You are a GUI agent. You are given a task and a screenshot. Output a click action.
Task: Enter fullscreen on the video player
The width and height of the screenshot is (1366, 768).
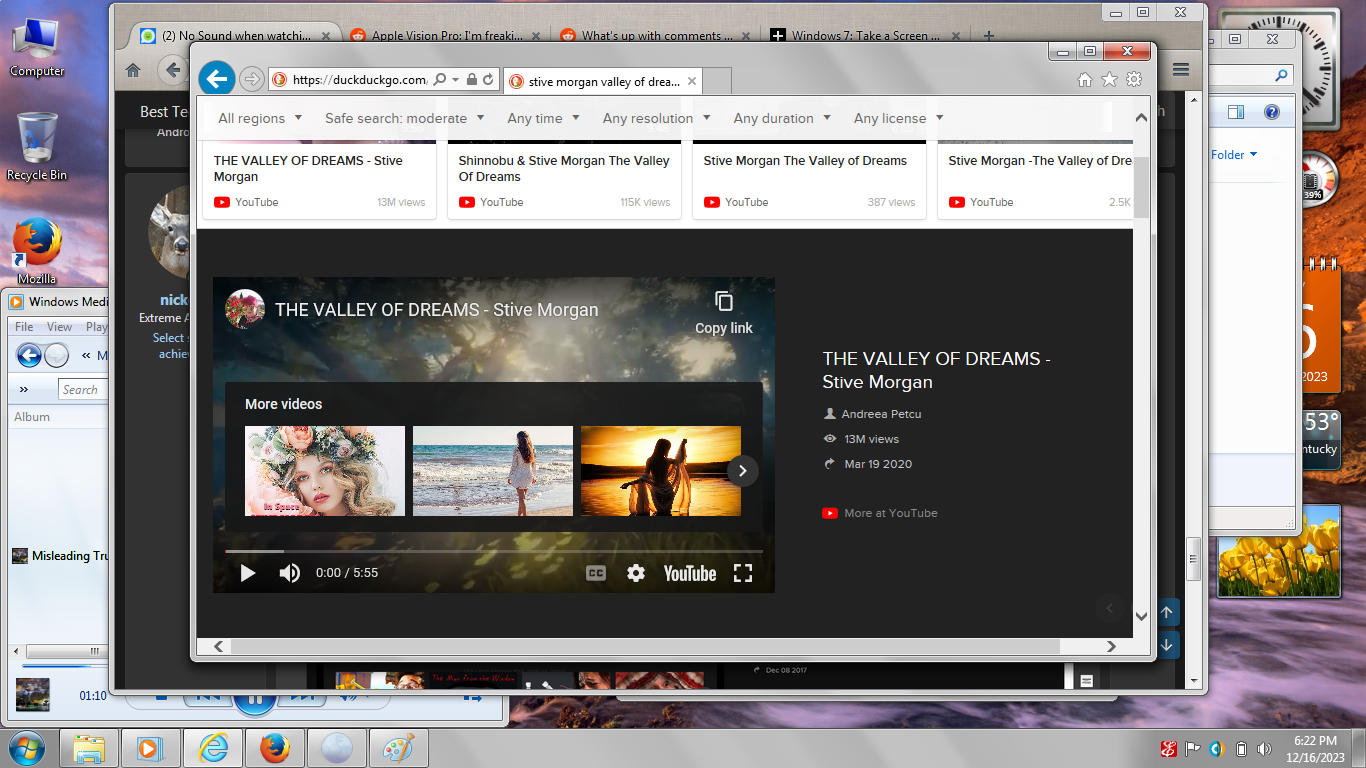coord(743,573)
